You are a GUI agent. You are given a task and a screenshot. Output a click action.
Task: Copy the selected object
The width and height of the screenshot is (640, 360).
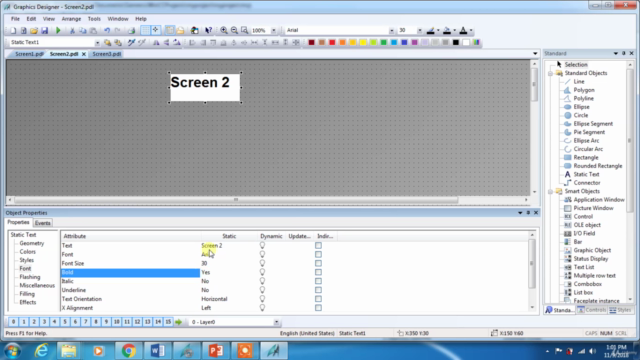(x=82, y=31)
